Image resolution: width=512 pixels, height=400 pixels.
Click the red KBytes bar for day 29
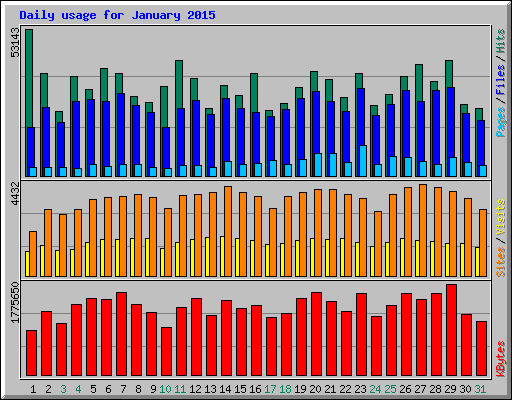click(x=451, y=330)
